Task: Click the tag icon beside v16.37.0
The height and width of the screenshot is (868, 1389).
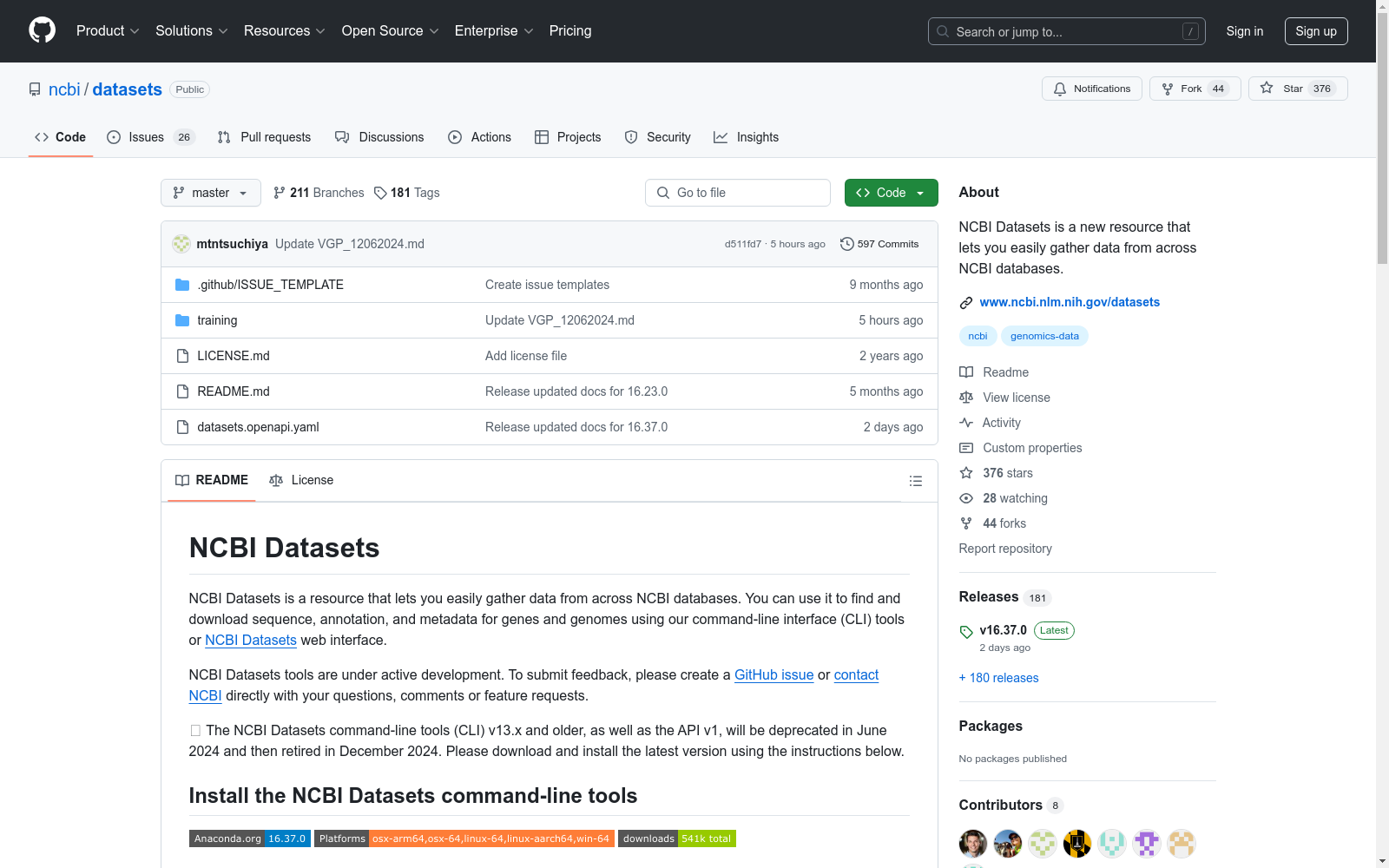Action: pos(966,632)
